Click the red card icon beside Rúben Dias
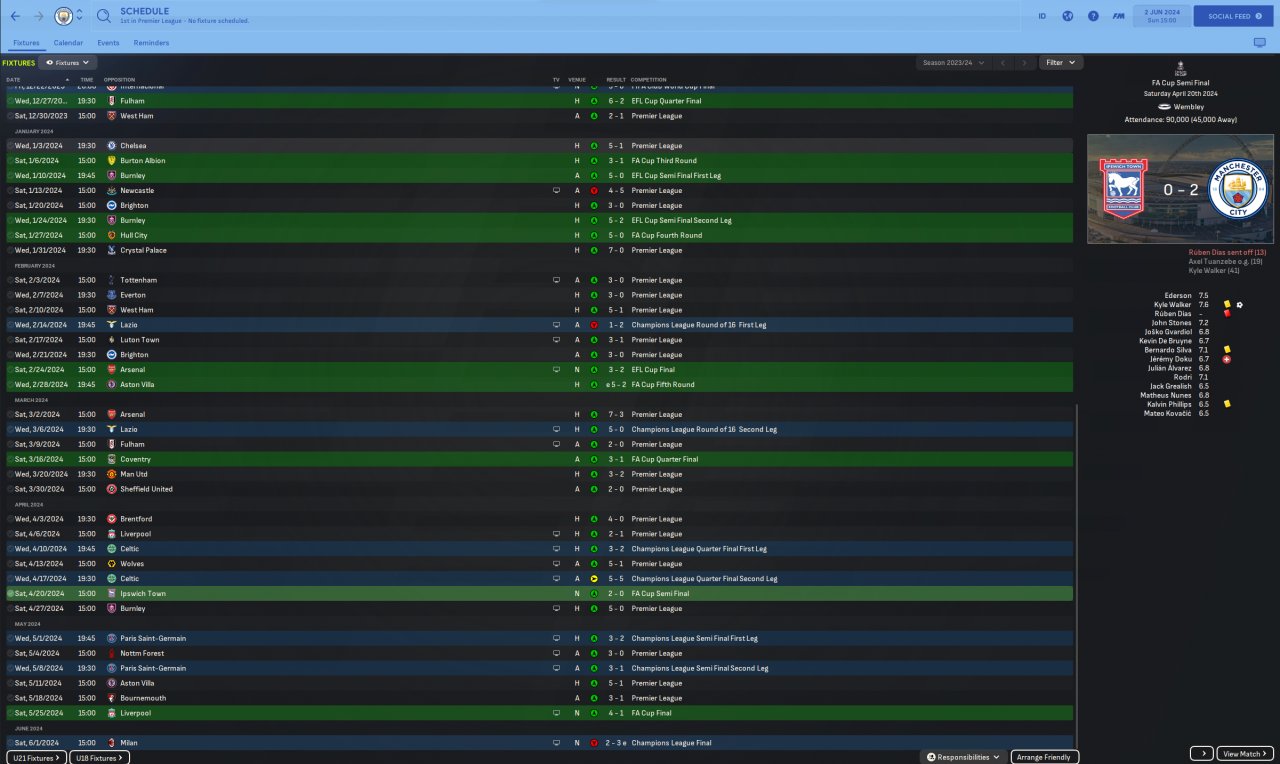 click(x=1227, y=313)
